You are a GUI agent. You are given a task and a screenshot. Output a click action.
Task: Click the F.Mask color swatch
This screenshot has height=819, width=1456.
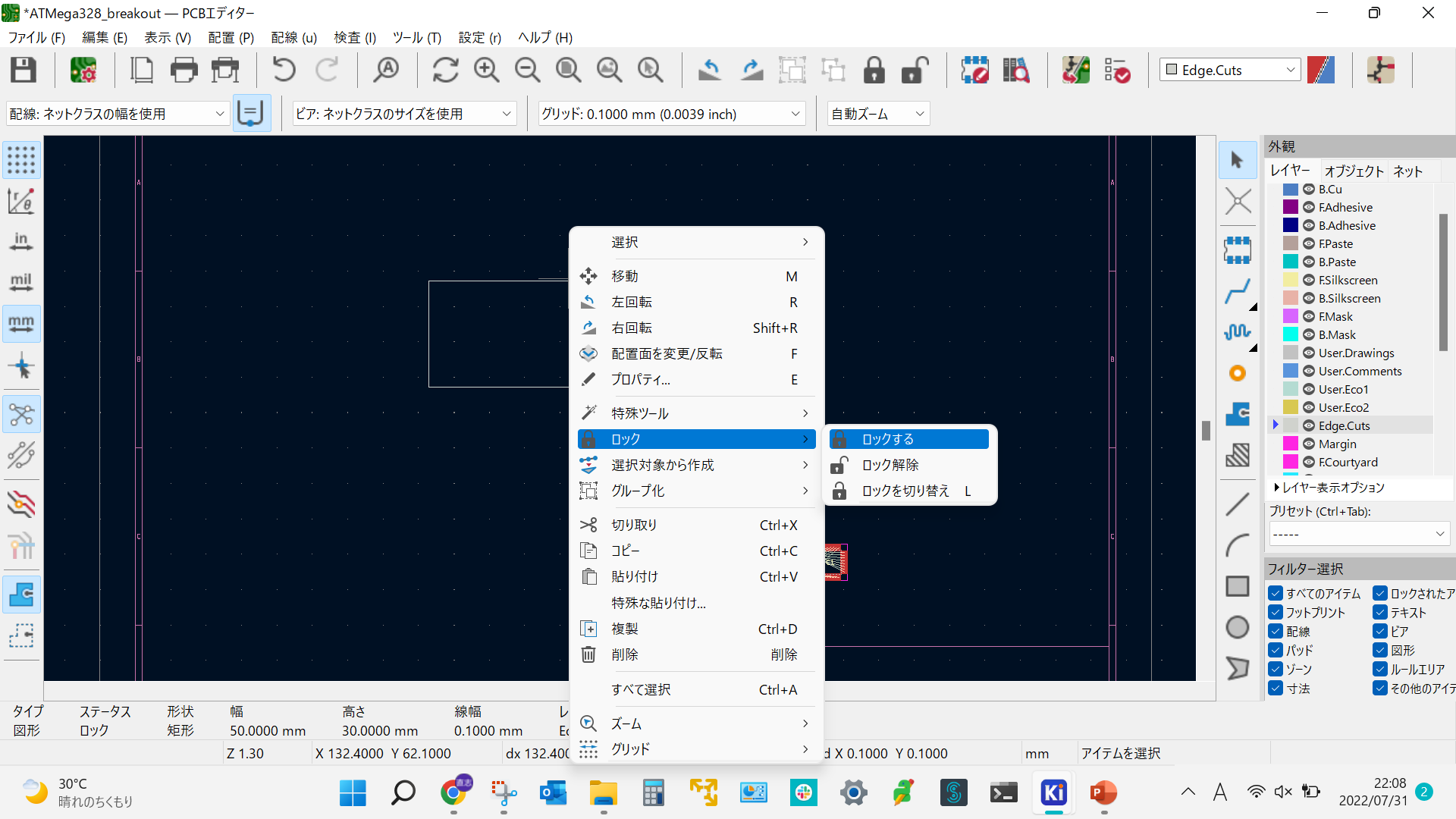(1290, 317)
